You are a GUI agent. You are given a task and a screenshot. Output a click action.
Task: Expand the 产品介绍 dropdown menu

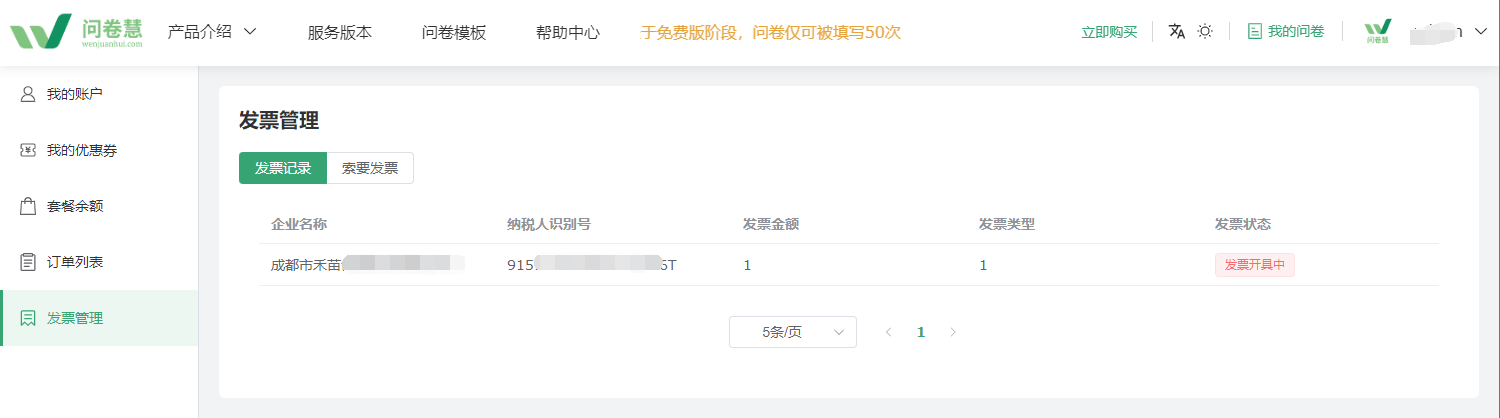pyautogui.click(x=212, y=31)
